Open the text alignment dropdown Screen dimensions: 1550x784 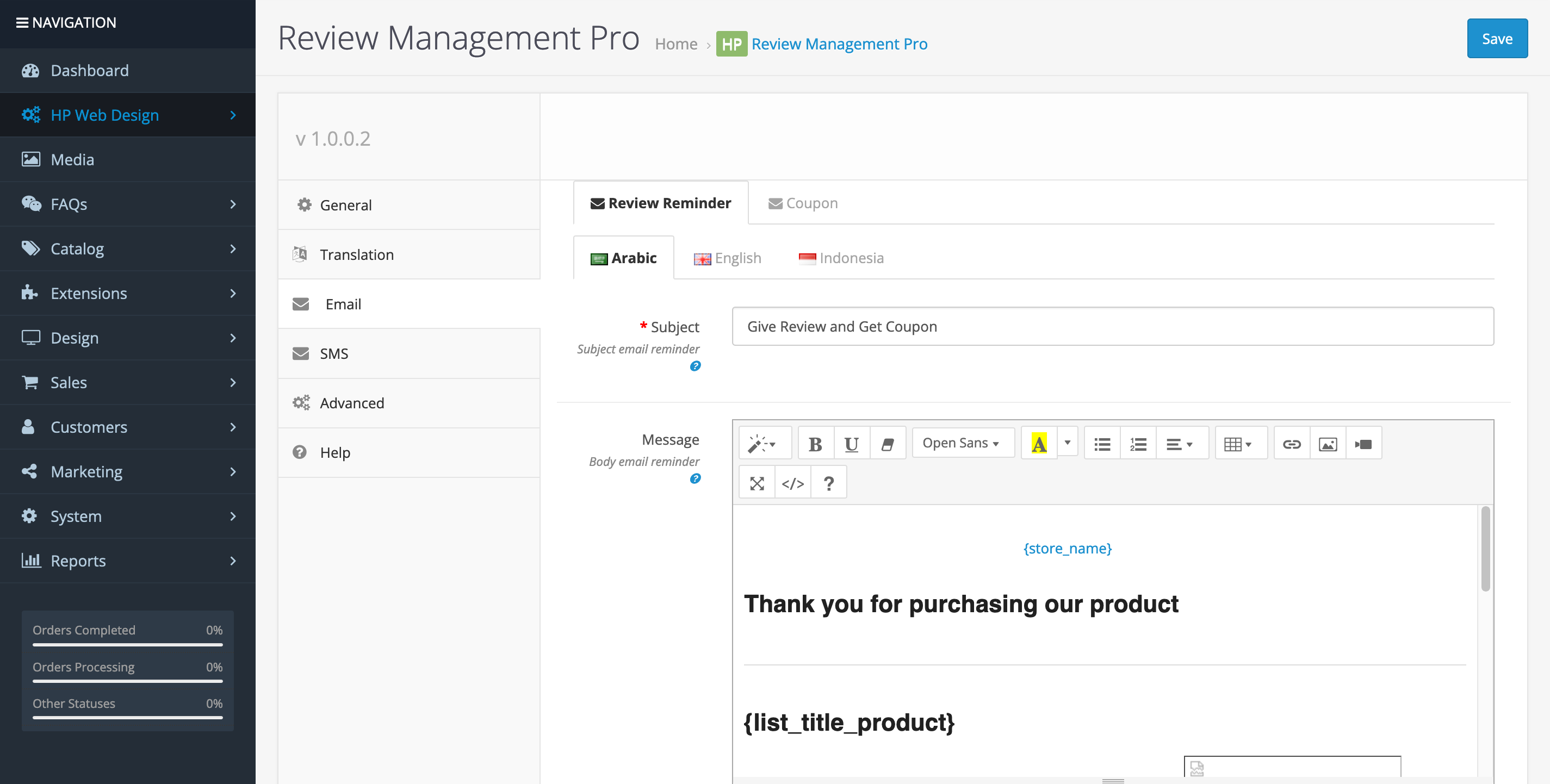coord(1182,444)
